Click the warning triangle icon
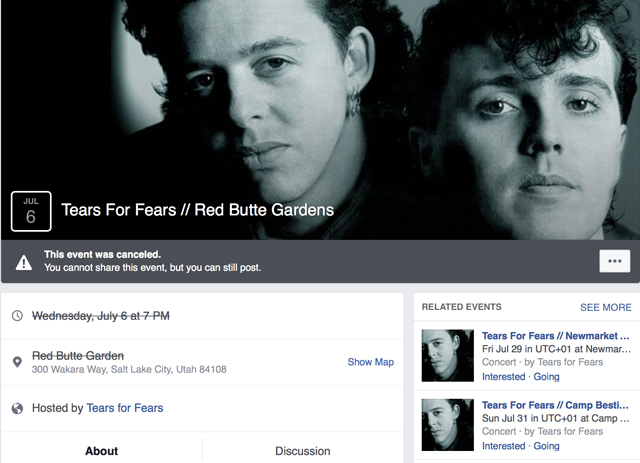The height and width of the screenshot is (463, 640). (x=24, y=262)
